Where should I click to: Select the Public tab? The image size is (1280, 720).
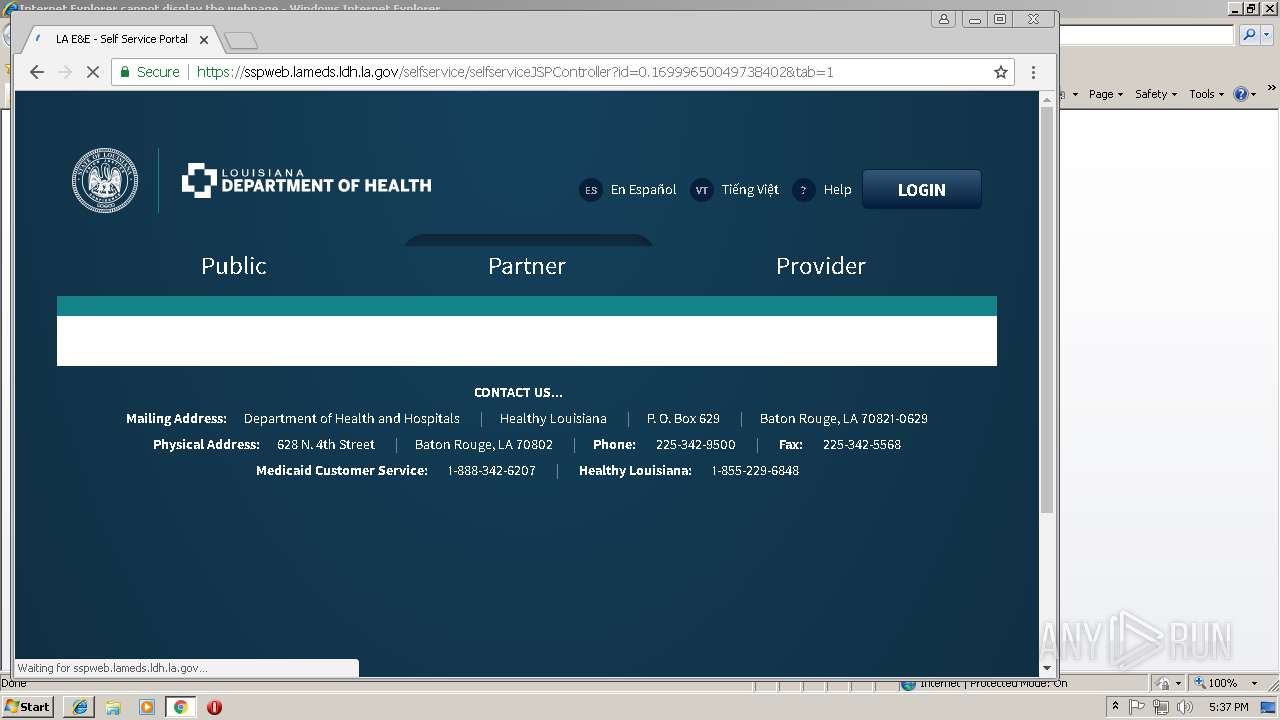(x=234, y=266)
